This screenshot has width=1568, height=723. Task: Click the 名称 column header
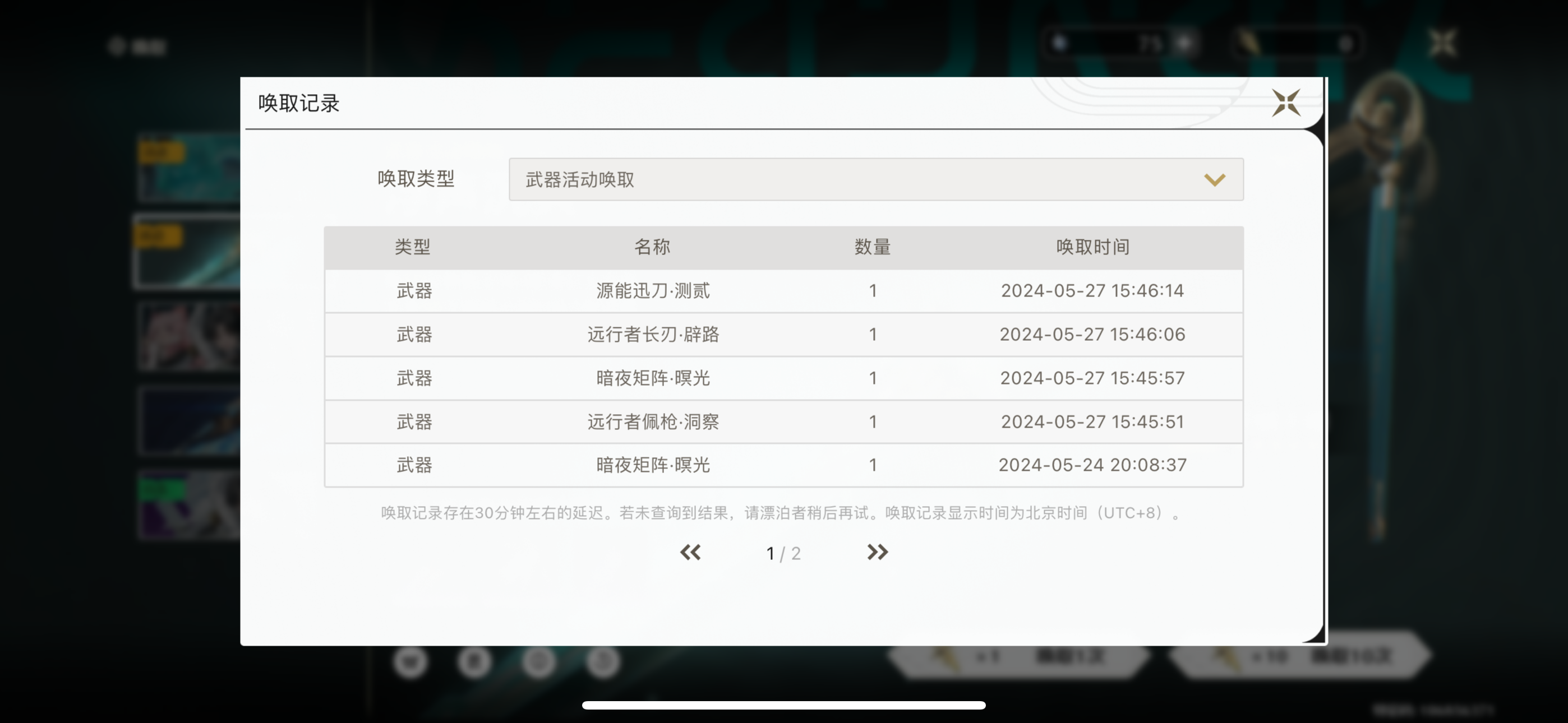[x=652, y=247]
